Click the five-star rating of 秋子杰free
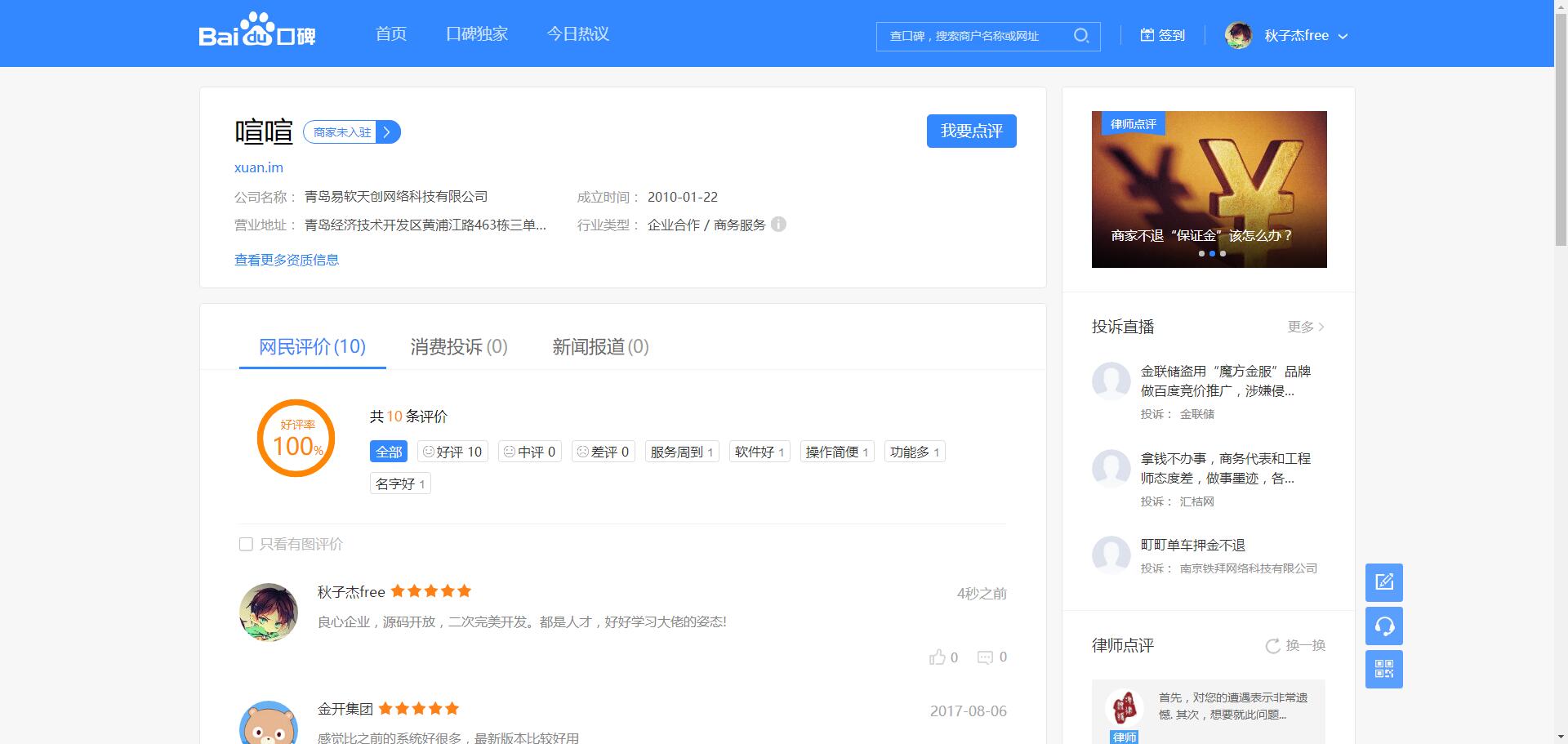1568x744 pixels. [431, 591]
